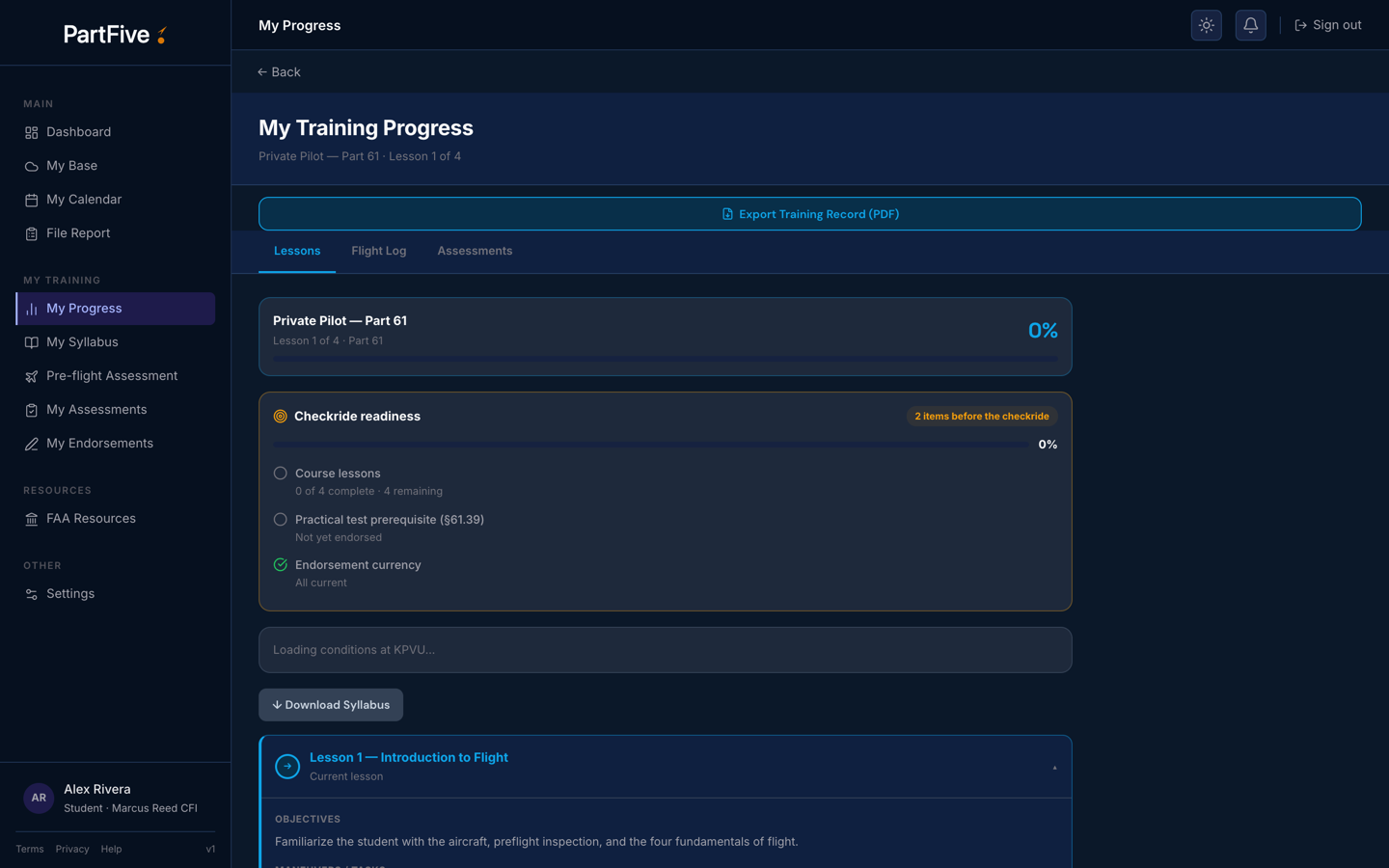The width and height of the screenshot is (1389, 868).
Task: Click "Student · Marcus Reed CFI" text
Action: click(x=130, y=809)
